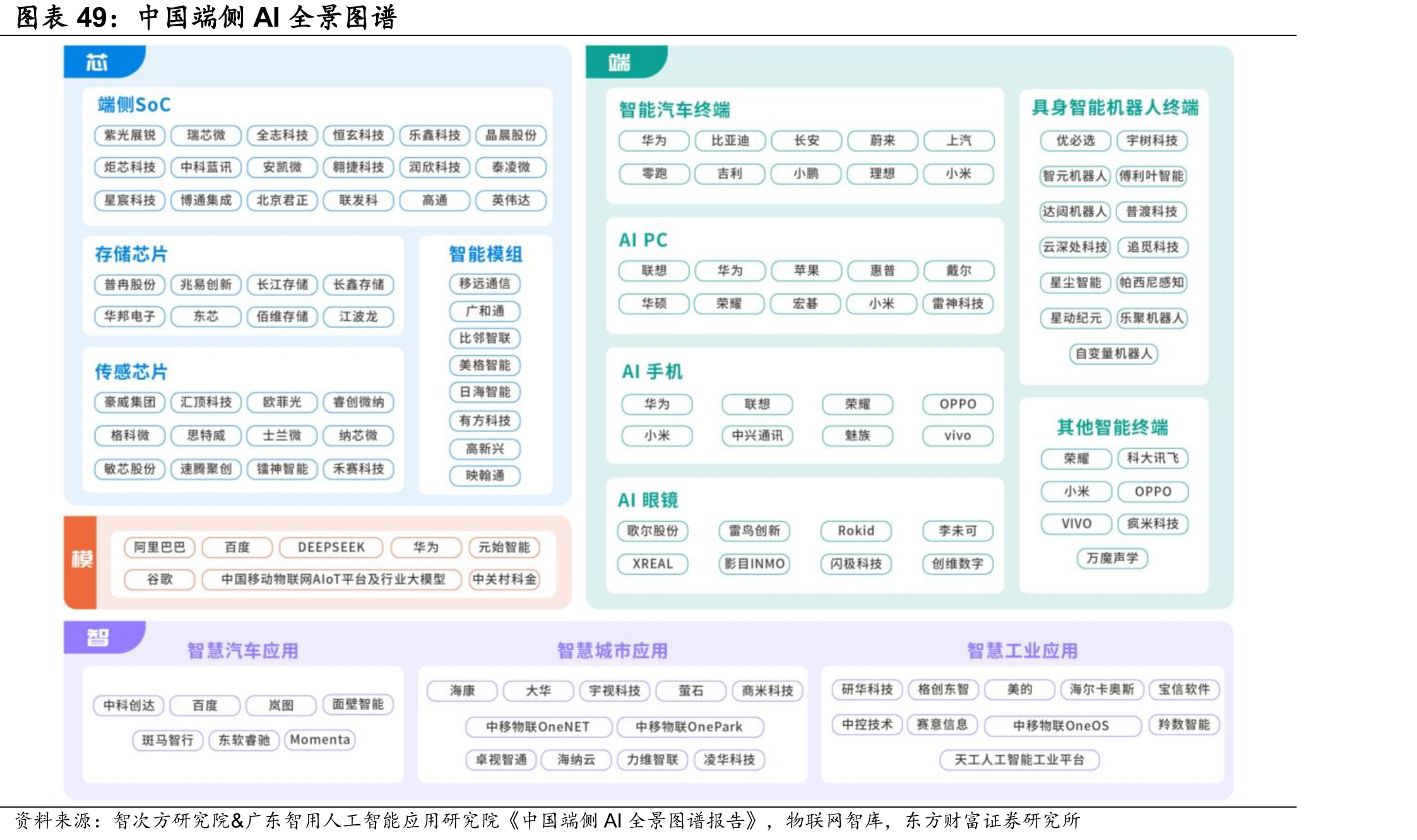The height and width of the screenshot is (840, 1417).
Task: Click the 理想 entry
Action: pos(882,174)
